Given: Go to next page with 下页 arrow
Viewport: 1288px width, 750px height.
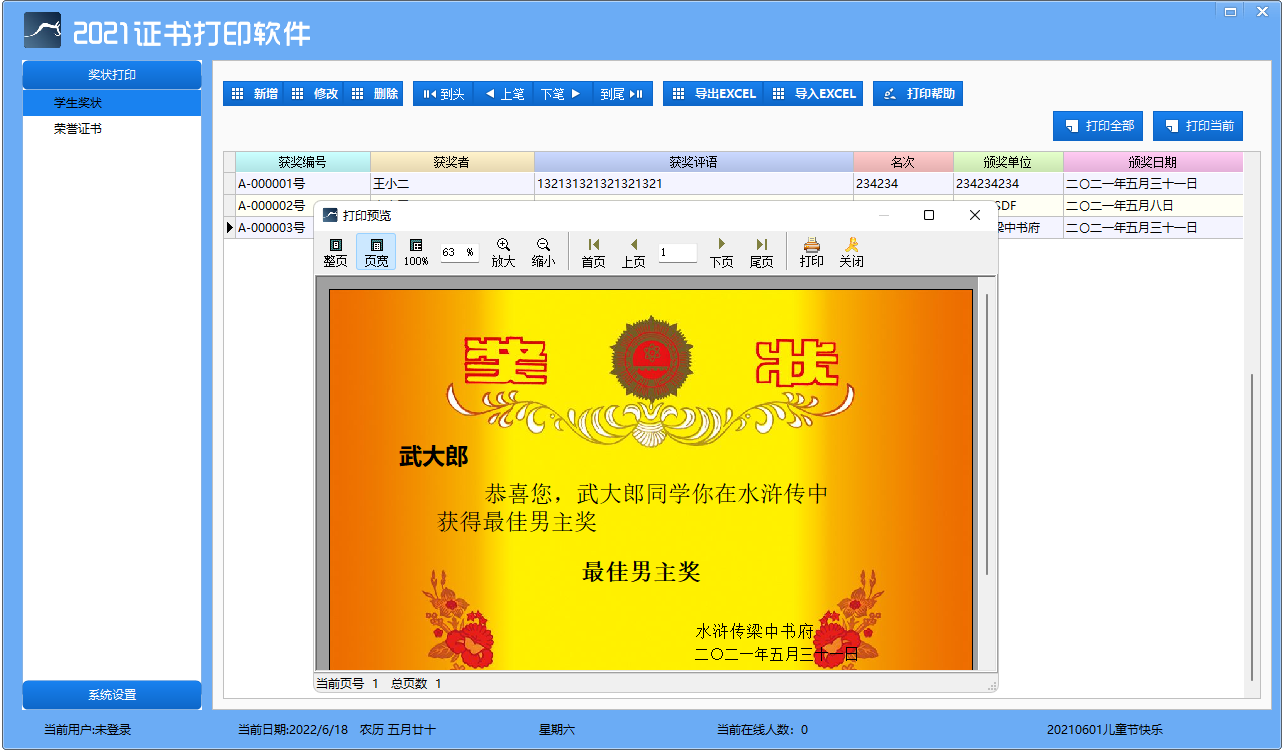Looking at the screenshot, I should [x=721, y=252].
